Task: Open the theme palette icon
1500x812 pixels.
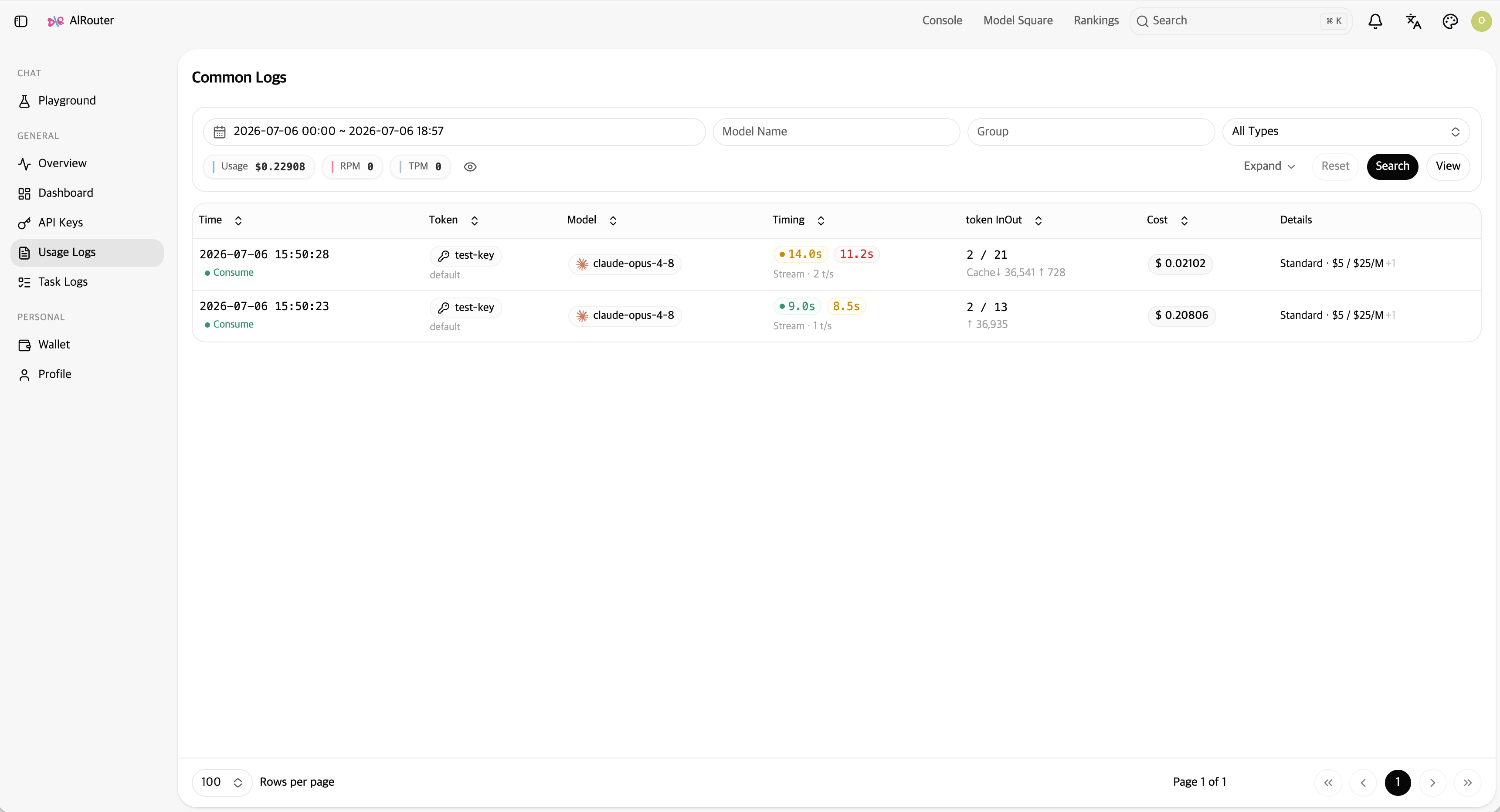Action: tap(1450, 21)
